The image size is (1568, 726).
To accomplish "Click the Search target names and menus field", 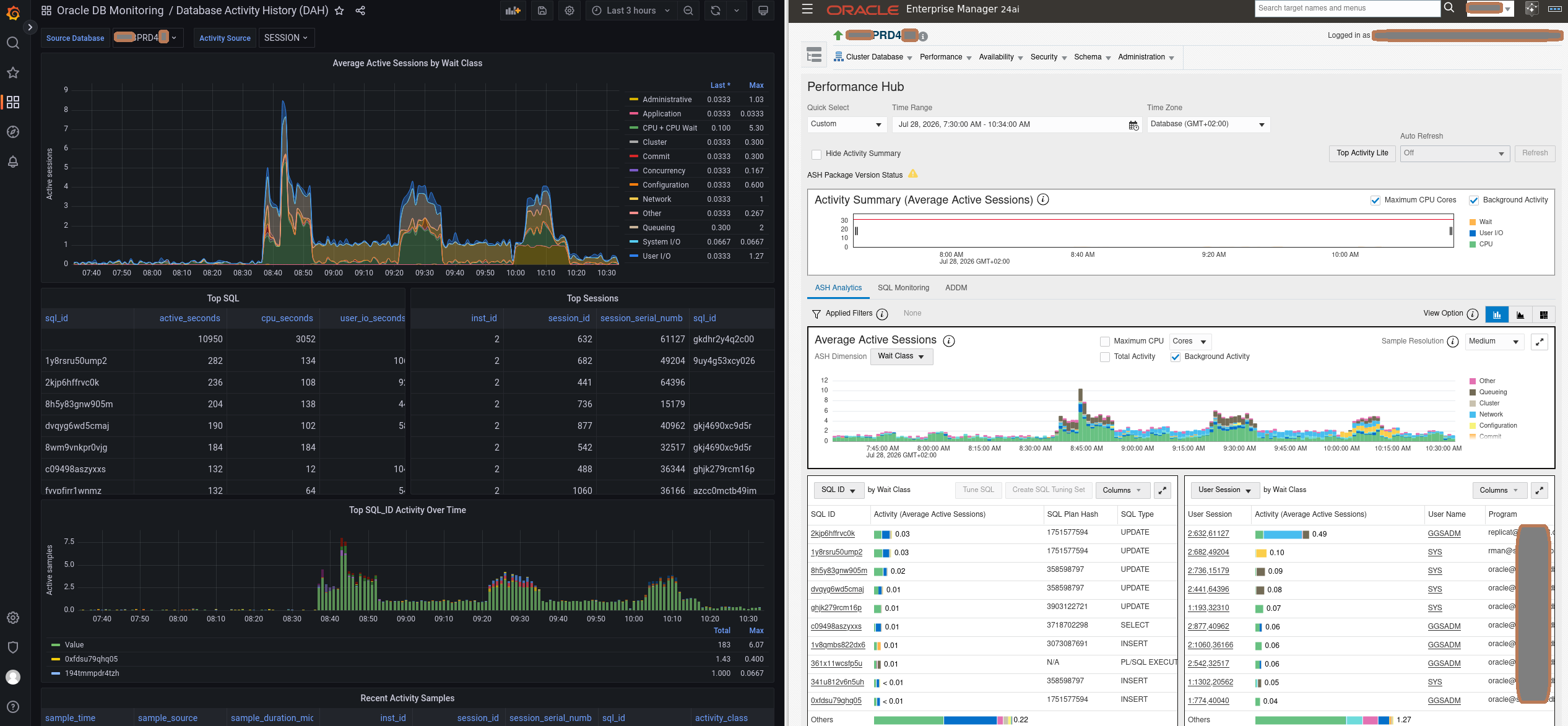I will click(x=1348, y=8).
